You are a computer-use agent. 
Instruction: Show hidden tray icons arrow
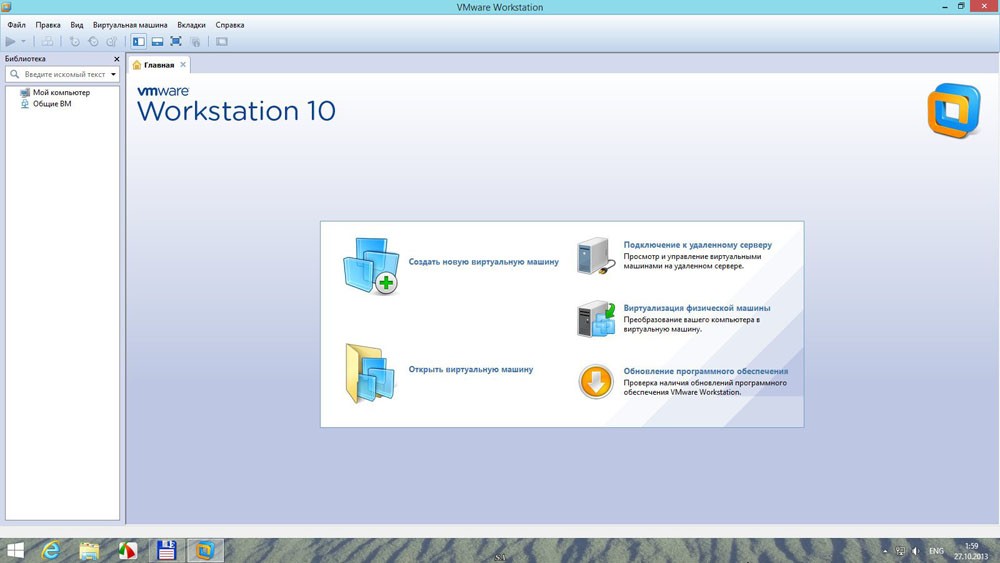click(885, 551)
